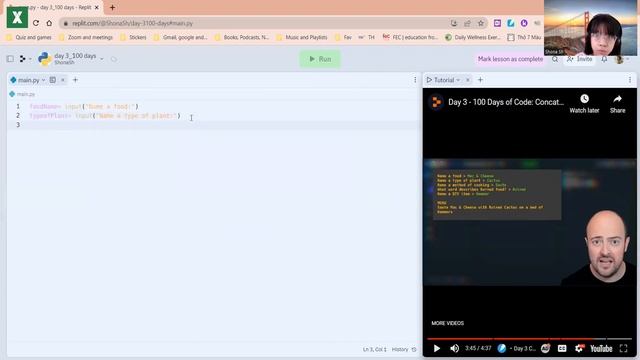Click the share page icon in address bar
The width and height of the screenshot is (640, 360).
coord(467,23)
